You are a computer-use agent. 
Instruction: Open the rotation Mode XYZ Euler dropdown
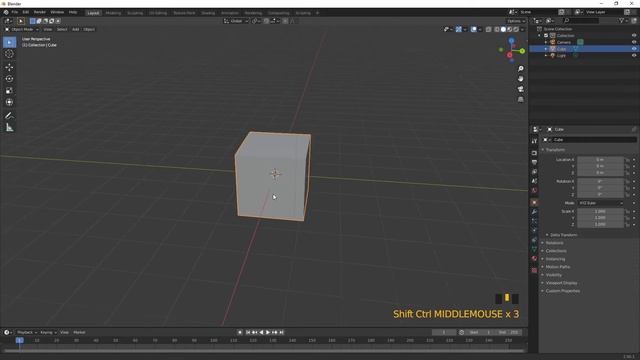[x=601, y=203]
